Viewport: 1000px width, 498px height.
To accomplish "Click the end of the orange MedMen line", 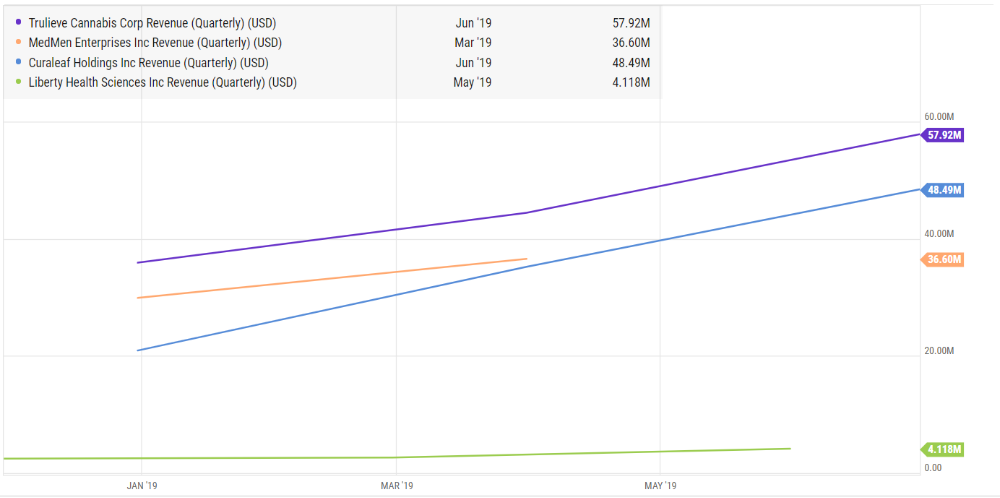I will tap(526, 258).
